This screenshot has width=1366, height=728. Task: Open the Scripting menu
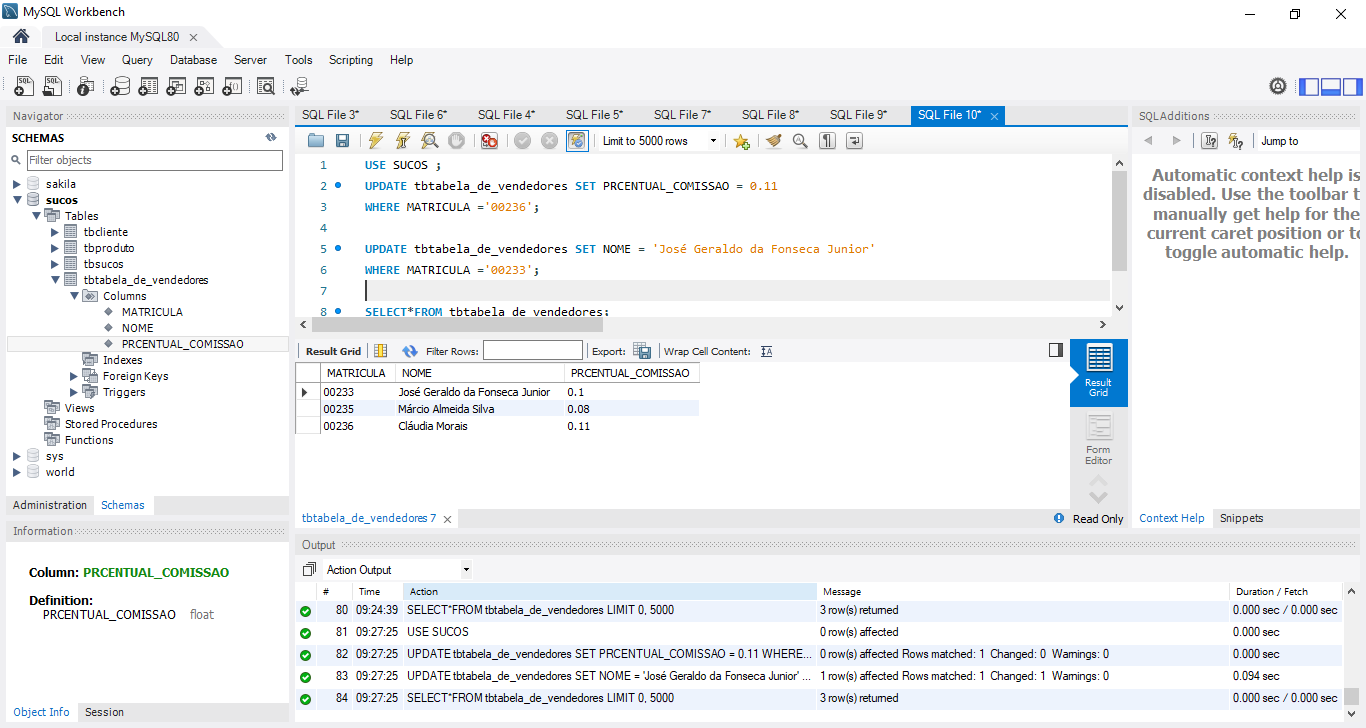(x=351, y=60)
